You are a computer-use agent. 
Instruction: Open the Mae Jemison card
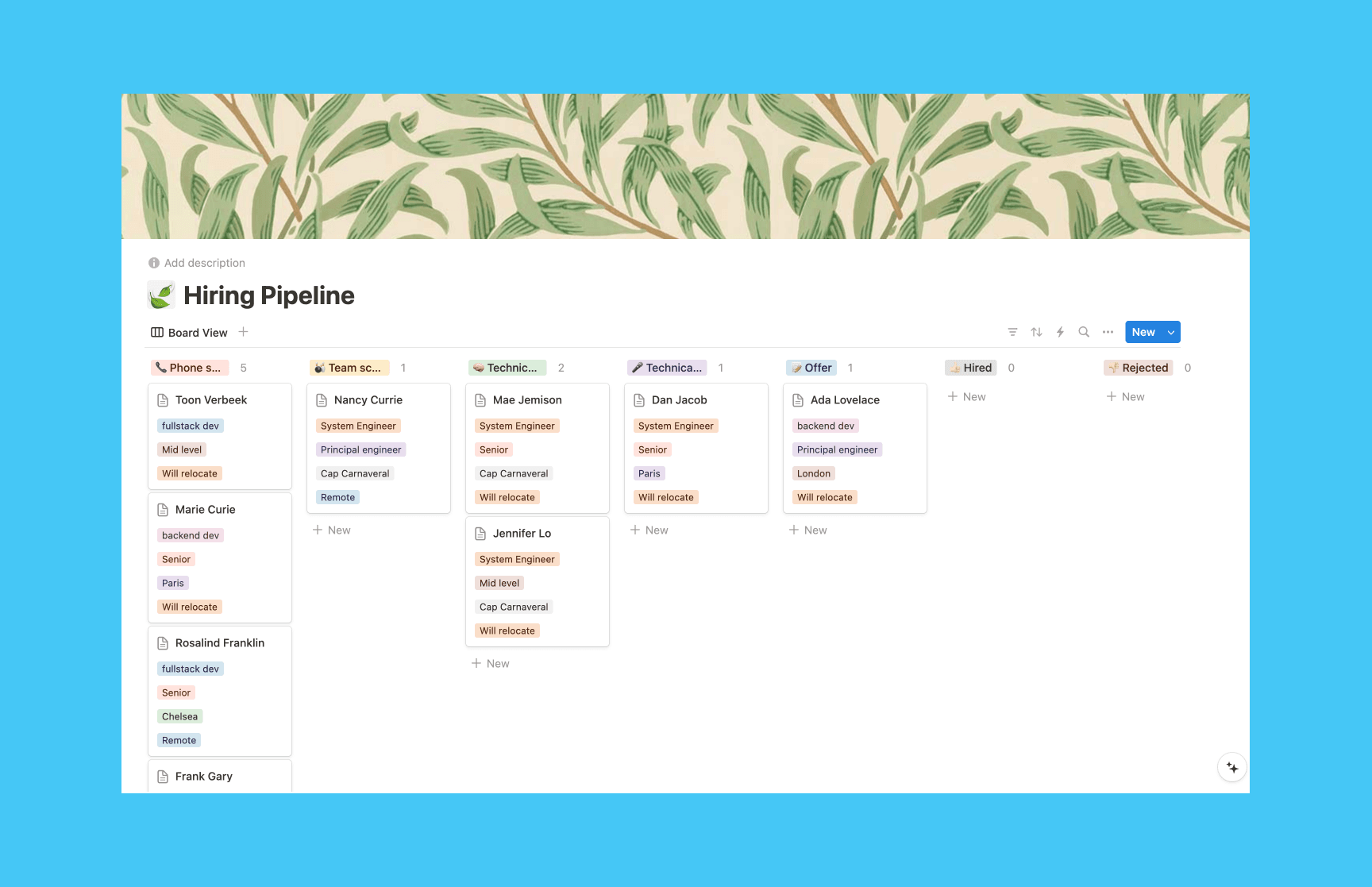tap(538, 448)
